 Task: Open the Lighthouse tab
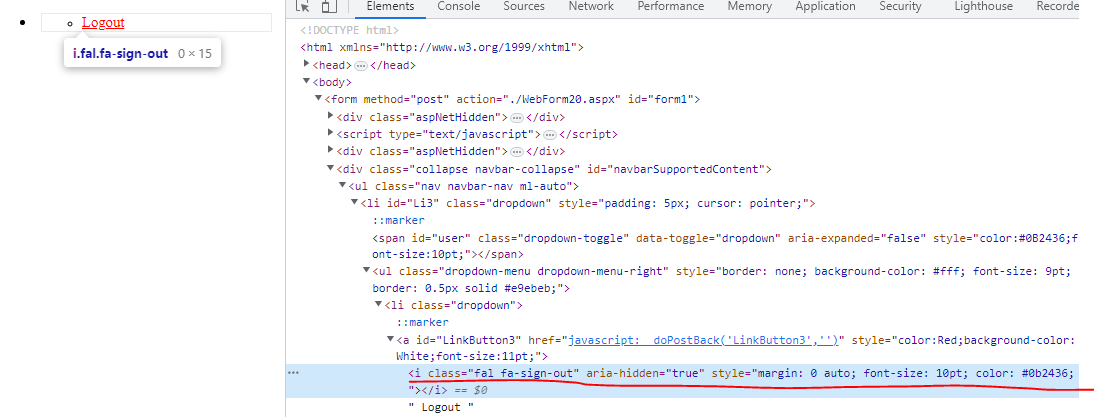tap(984, 6)
